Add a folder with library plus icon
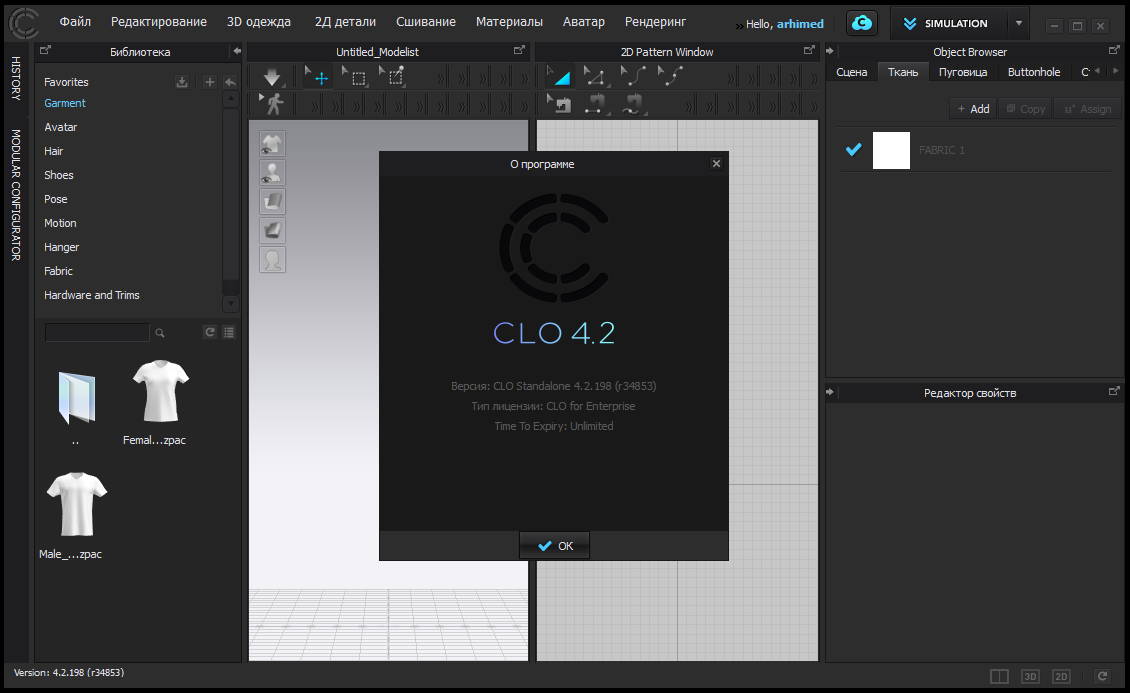This screenshot has height=693, width=1130. coord(209,82)
